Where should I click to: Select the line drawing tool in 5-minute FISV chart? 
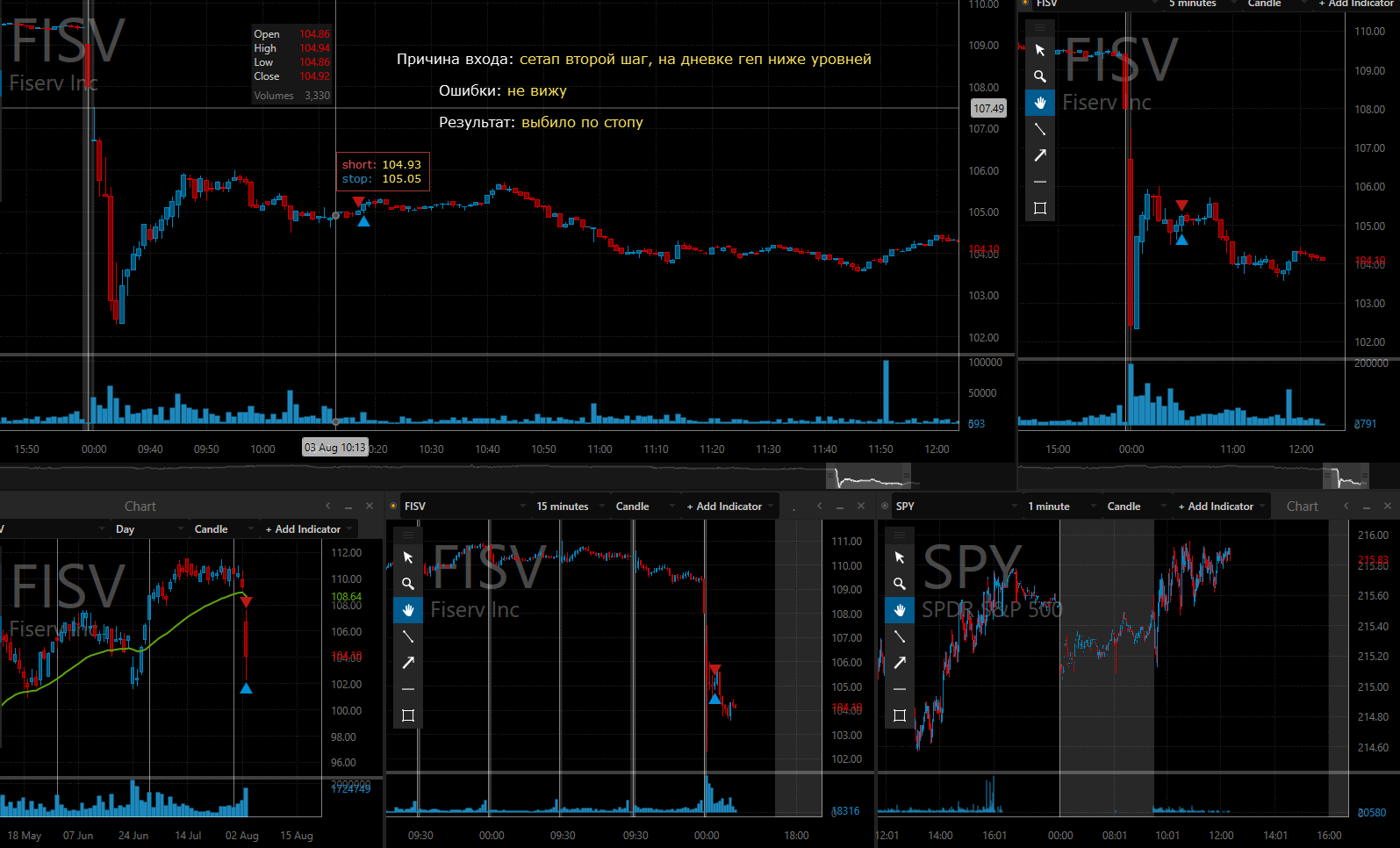point(1040,129)
